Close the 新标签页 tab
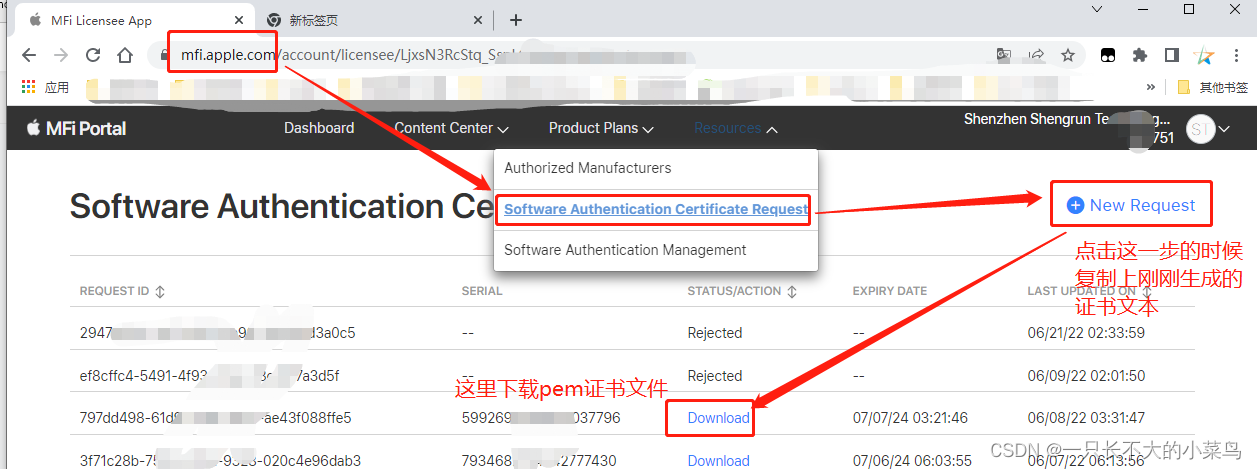This screenshot has height=469, width=1257. tap(477, 20)
